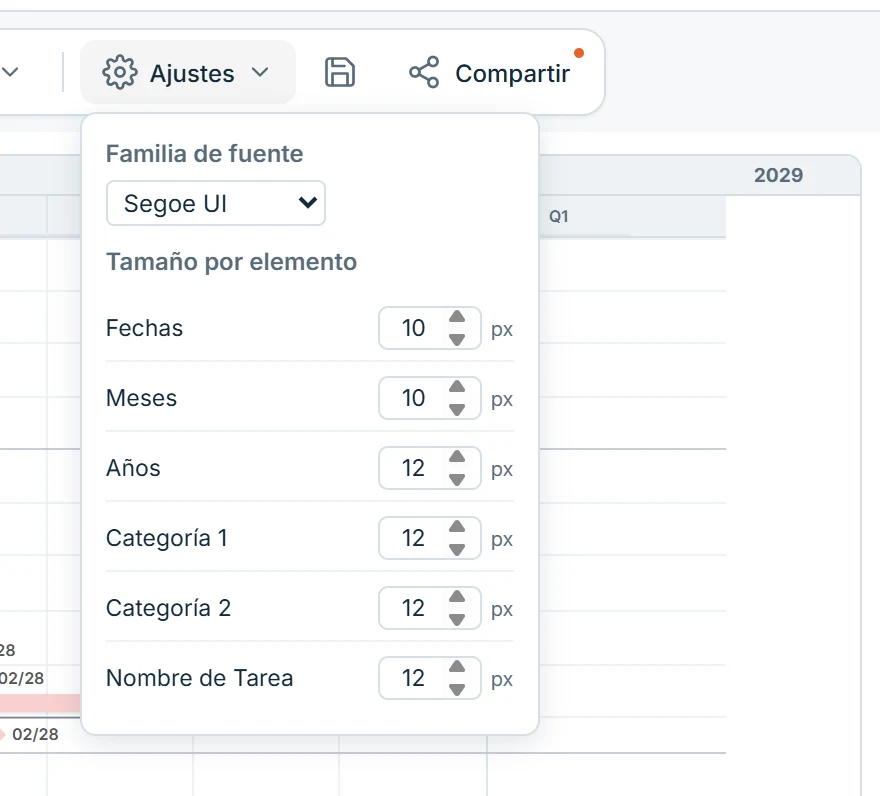Click the Nombre de Tarea label
Viewport: 880px width, 796px height.
tap(199, 678)
